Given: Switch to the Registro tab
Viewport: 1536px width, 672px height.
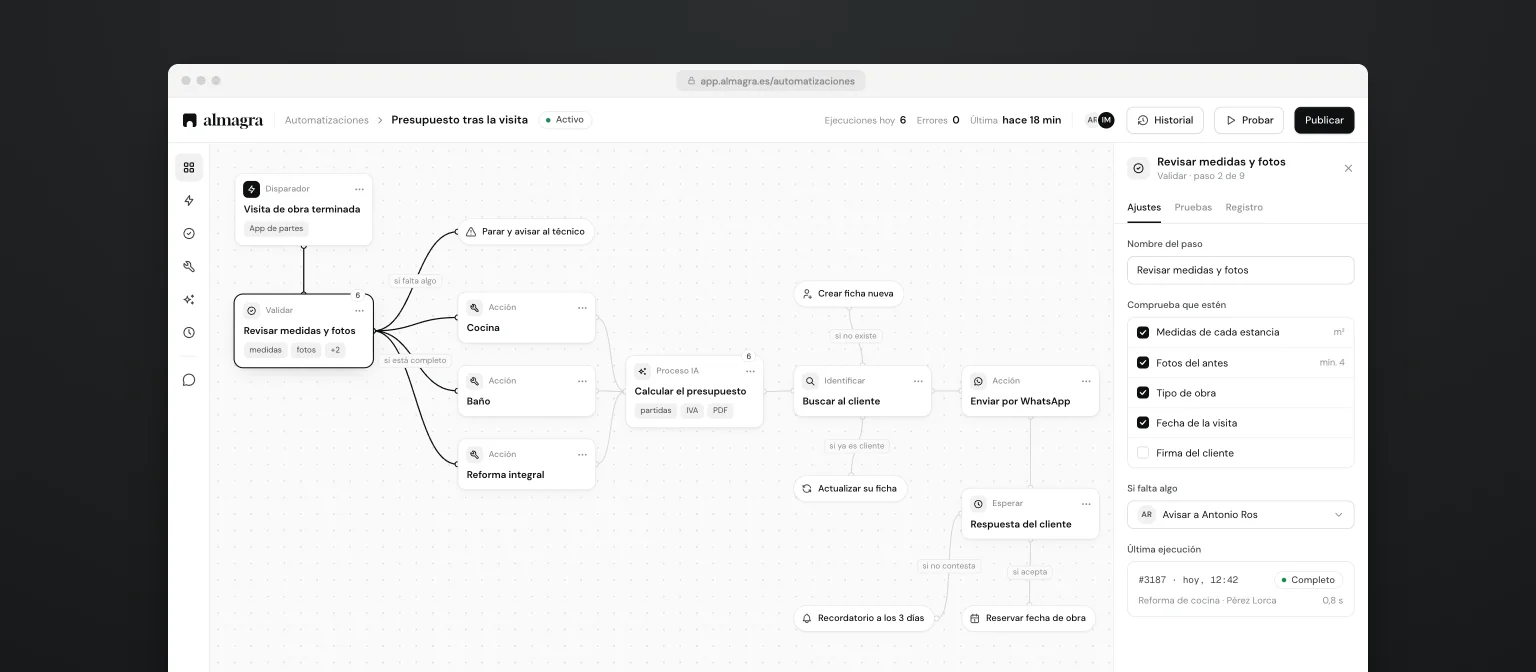Looking at the screenshot, I should point(1244,208).
